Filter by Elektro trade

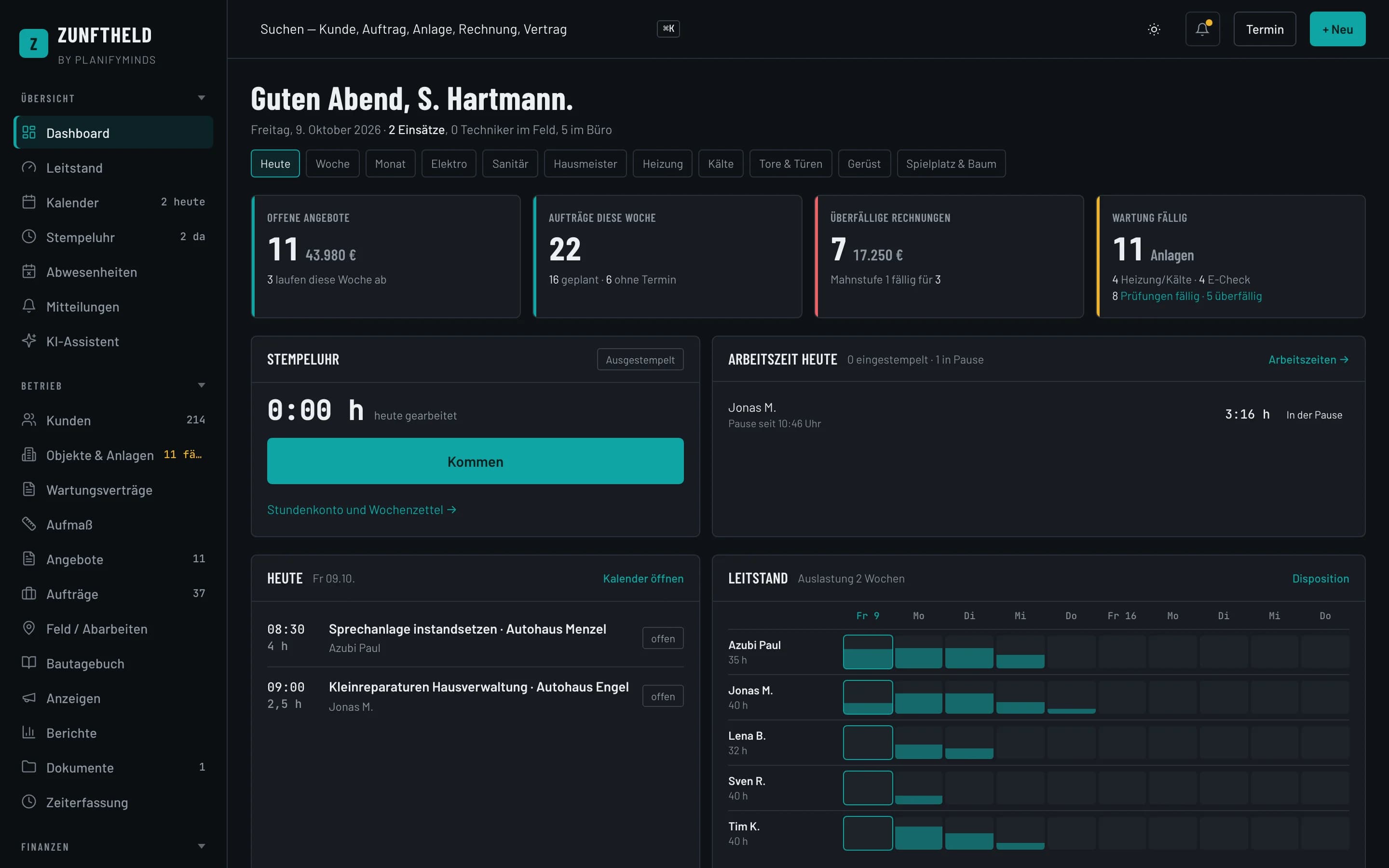(x=449, y=163)
